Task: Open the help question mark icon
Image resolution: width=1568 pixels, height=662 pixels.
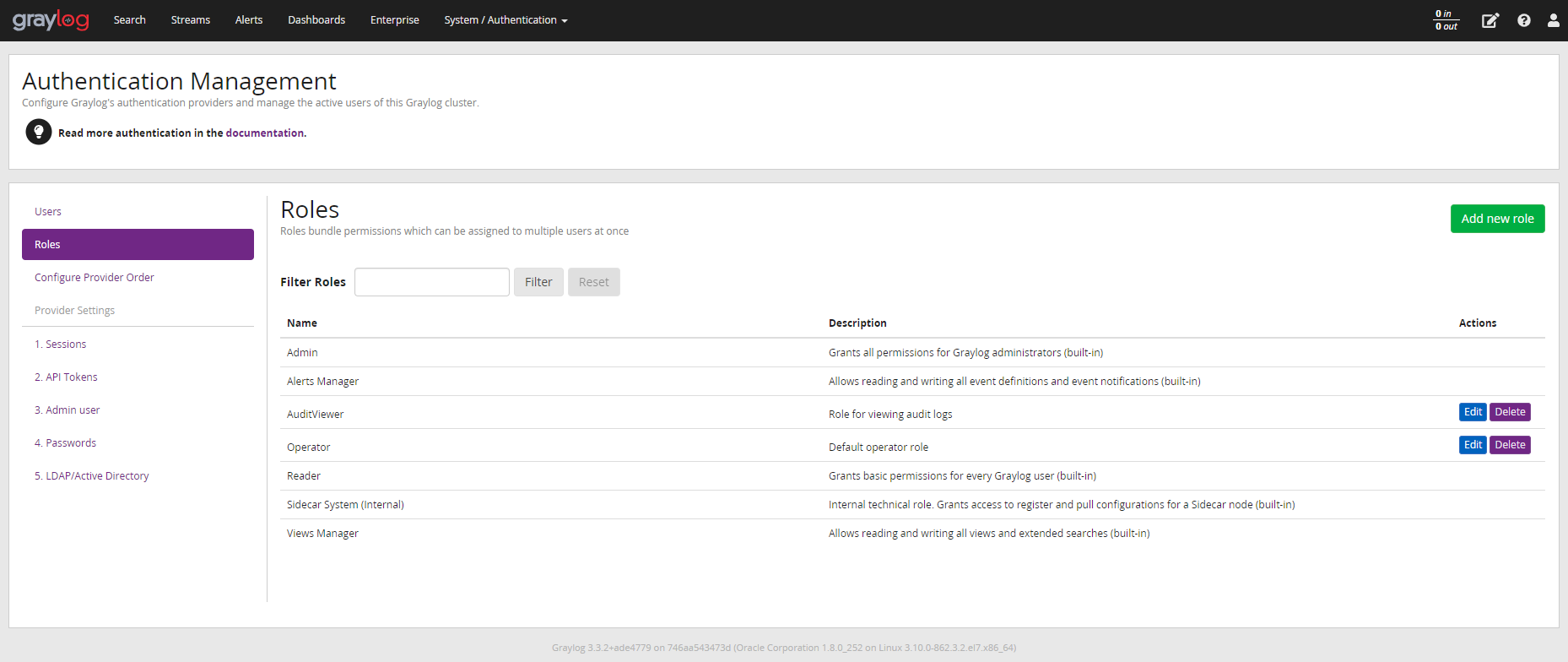Action: tap(1523, 20)
